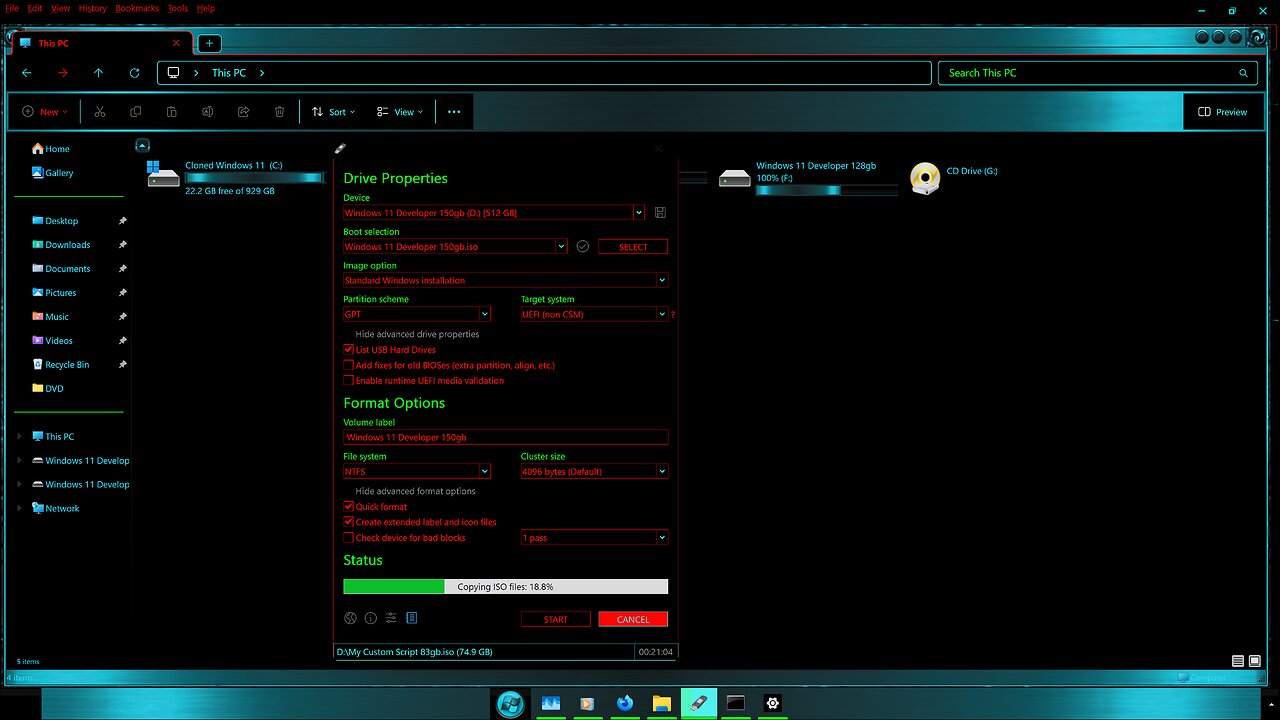Toggle the Preview pane button
The image size is (1280, 720).
(x=1222, y=112)
